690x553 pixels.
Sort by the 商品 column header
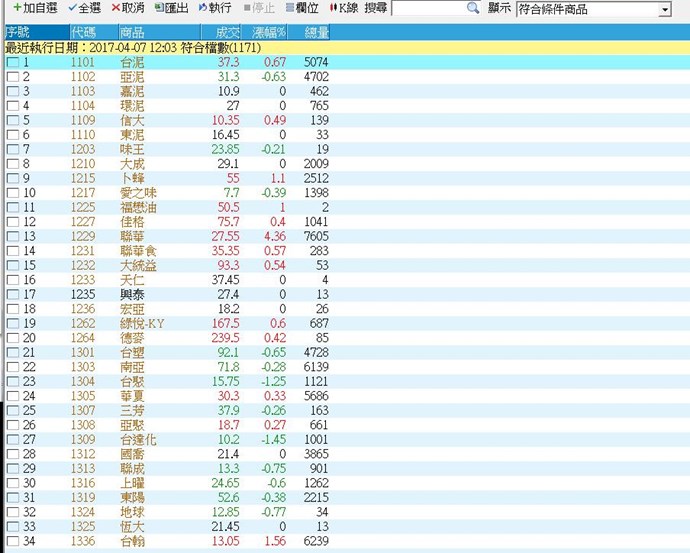tap(159, 32)
